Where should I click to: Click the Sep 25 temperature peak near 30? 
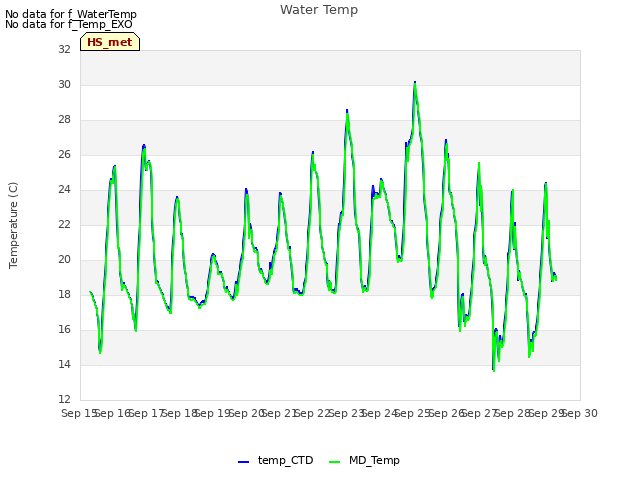415,83
